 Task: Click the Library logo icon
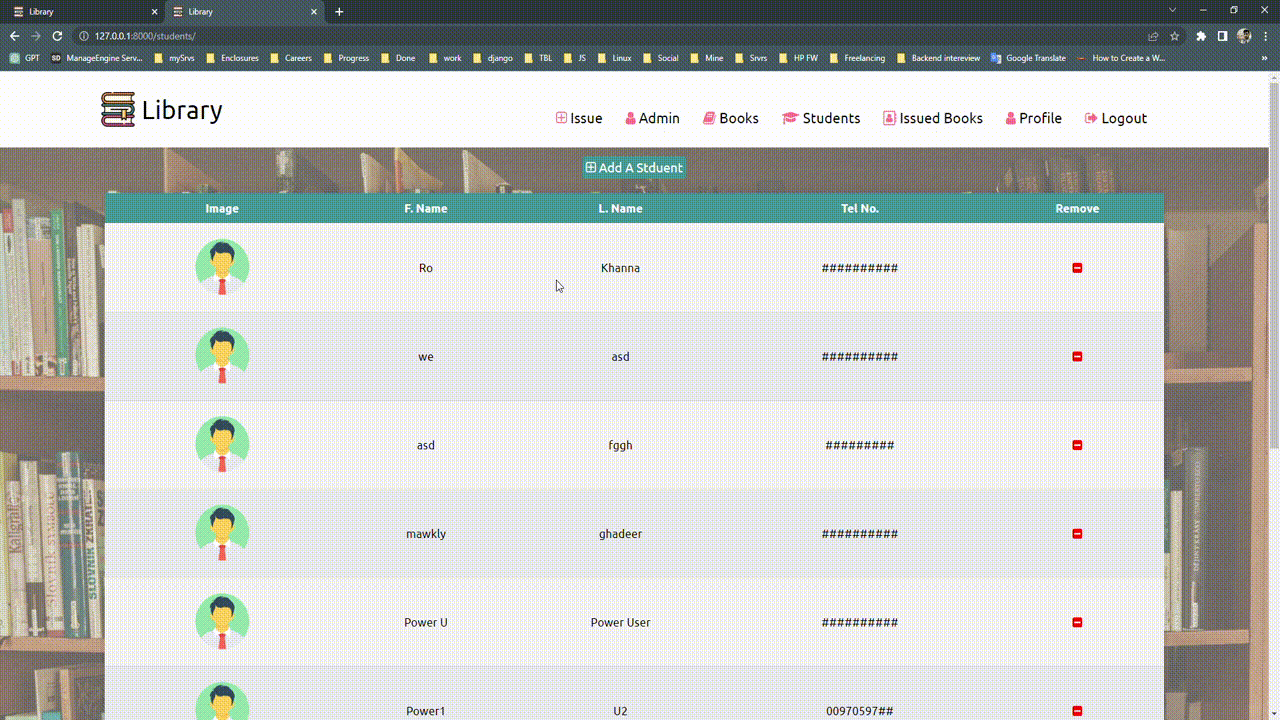tap(118, 110)
